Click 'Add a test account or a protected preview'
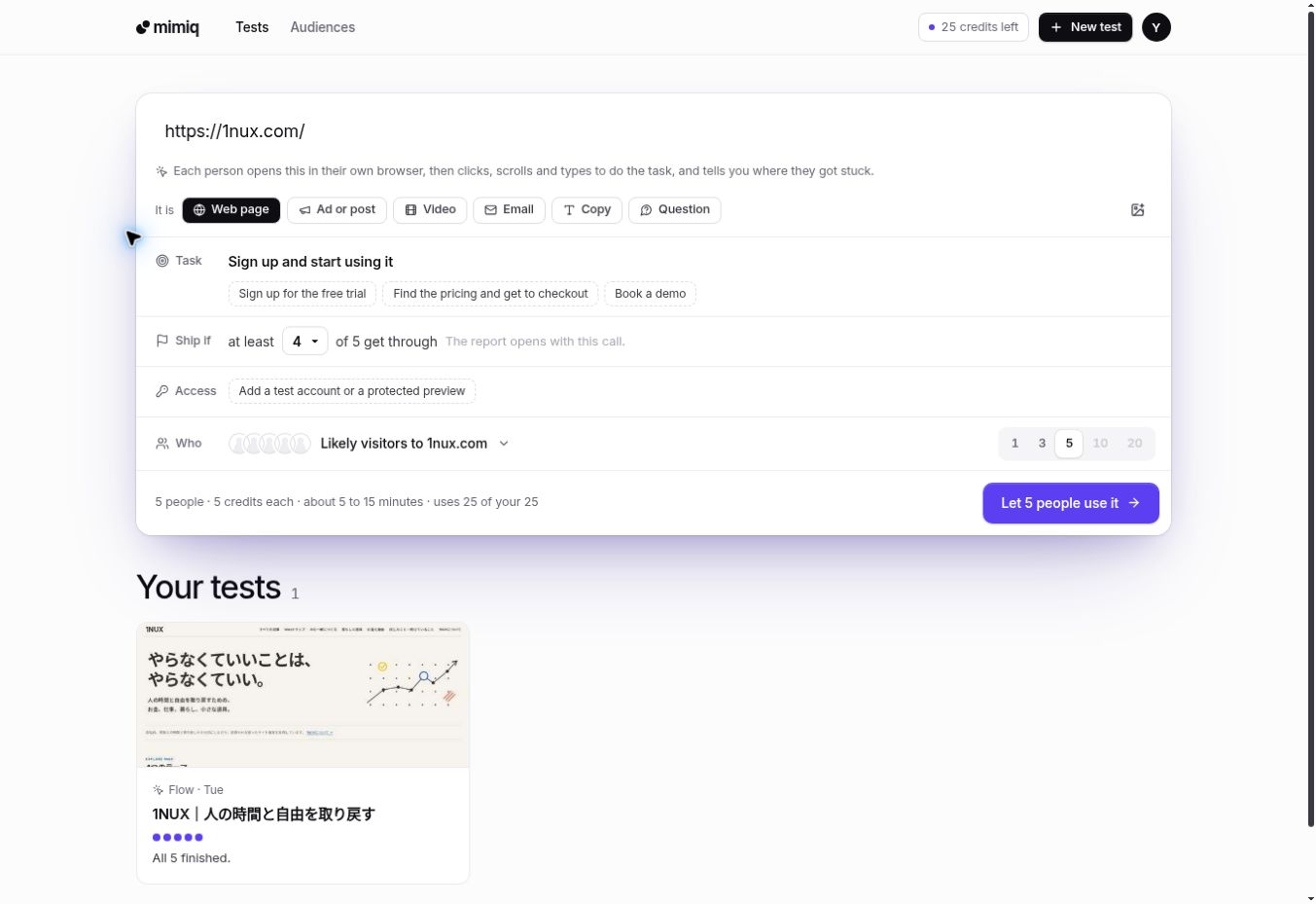1316x904 pixels. (x=351, y=391)
